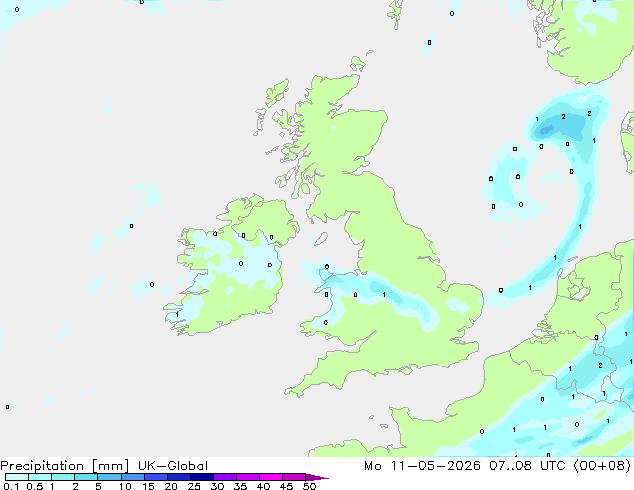This screenshot has width=634, height=490.
Task: Select the 35–40 mm legend color swatch
Action: 247,477
